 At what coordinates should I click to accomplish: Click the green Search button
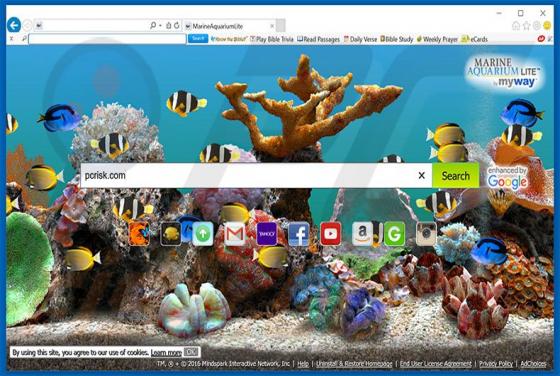click(x=455, y=175)
